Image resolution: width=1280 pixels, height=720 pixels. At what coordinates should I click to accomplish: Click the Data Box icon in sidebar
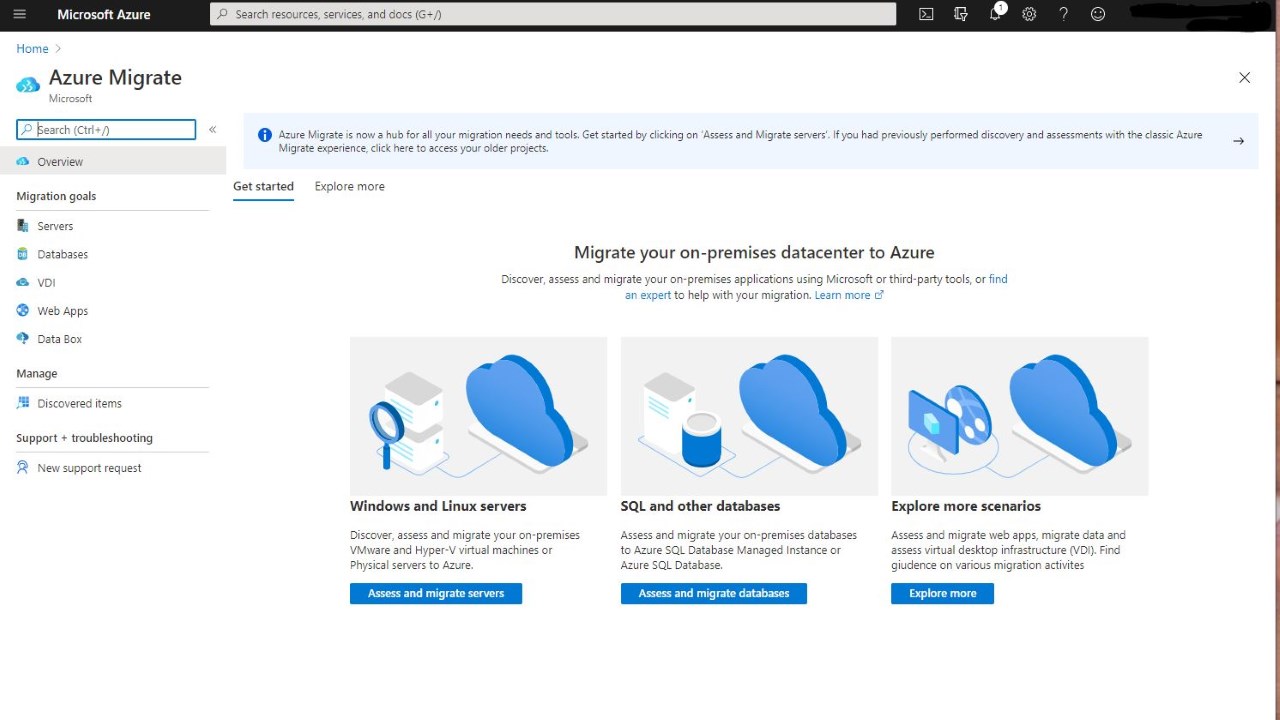pyautogui.click(x=23, y=339)
